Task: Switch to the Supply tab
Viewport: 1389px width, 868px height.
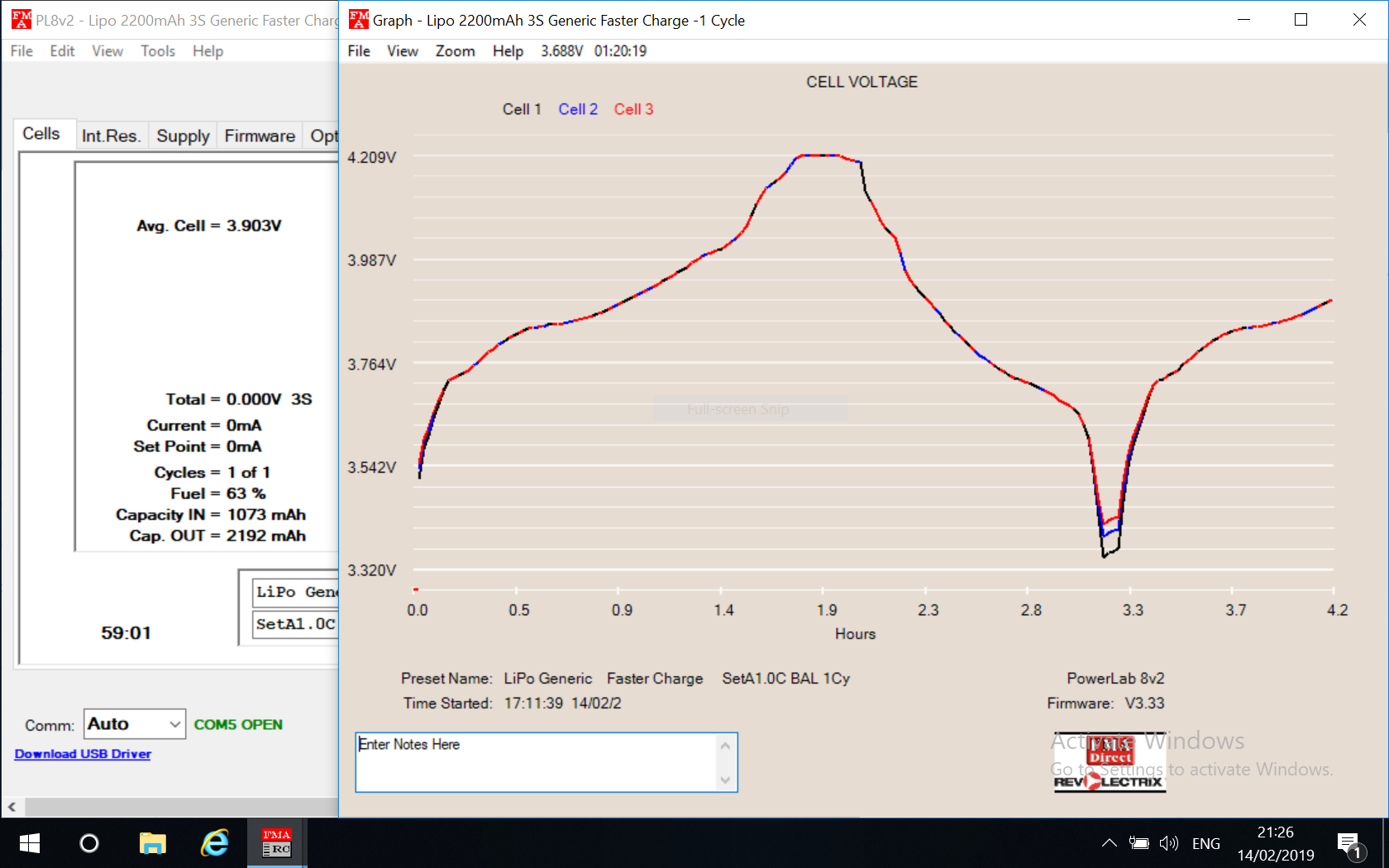Action: tap(183, 136)
